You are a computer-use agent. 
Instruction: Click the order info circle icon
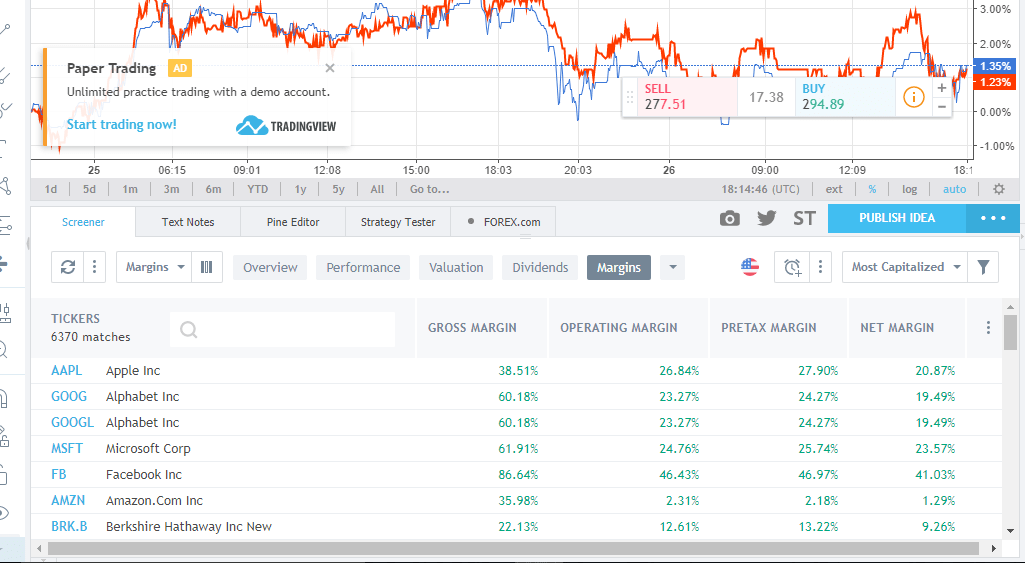click(x=913, y=97)
